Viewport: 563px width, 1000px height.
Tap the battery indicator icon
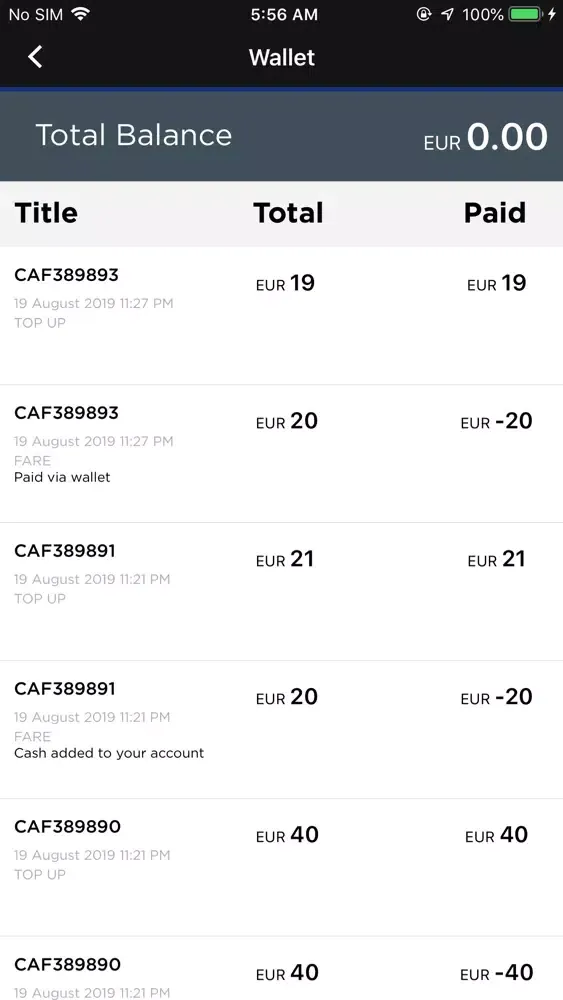click(x=525, y=14)
